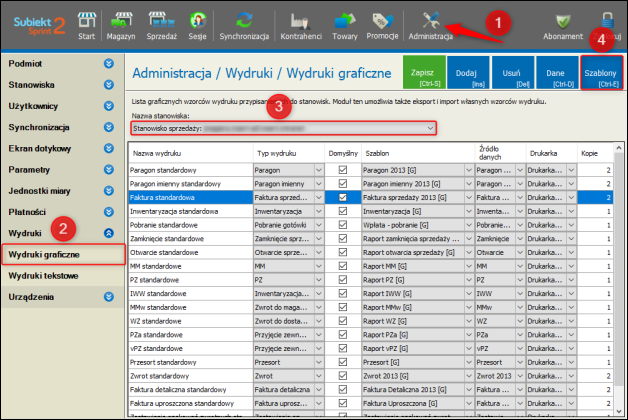The image size is (628, 420).
Task: Collapse the Wydruki sidebar section
Action: (108, 232)
